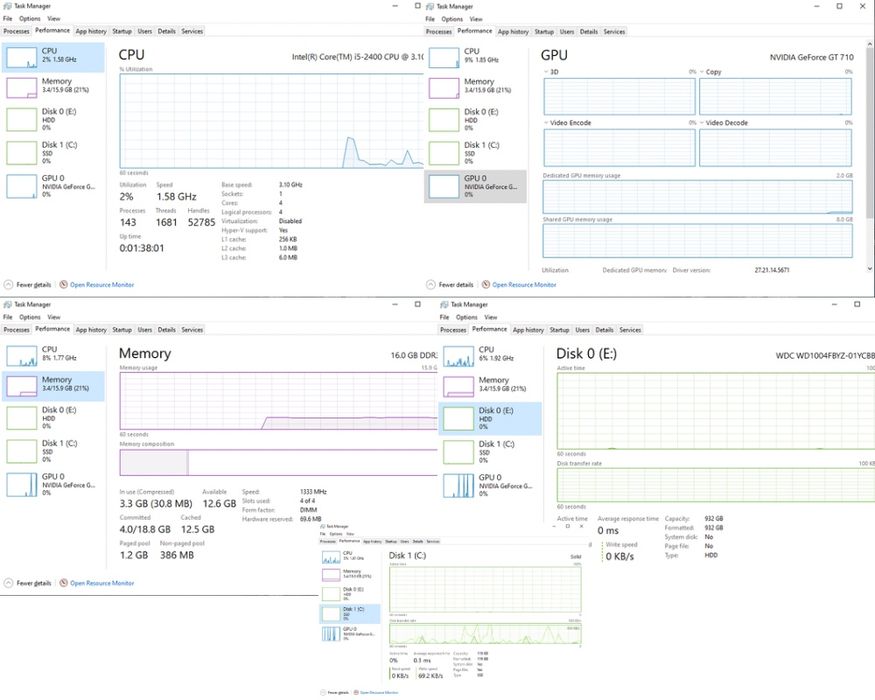Switch to Startup tab in Memory view window
The image size is (875, 700).
(122, 330)
